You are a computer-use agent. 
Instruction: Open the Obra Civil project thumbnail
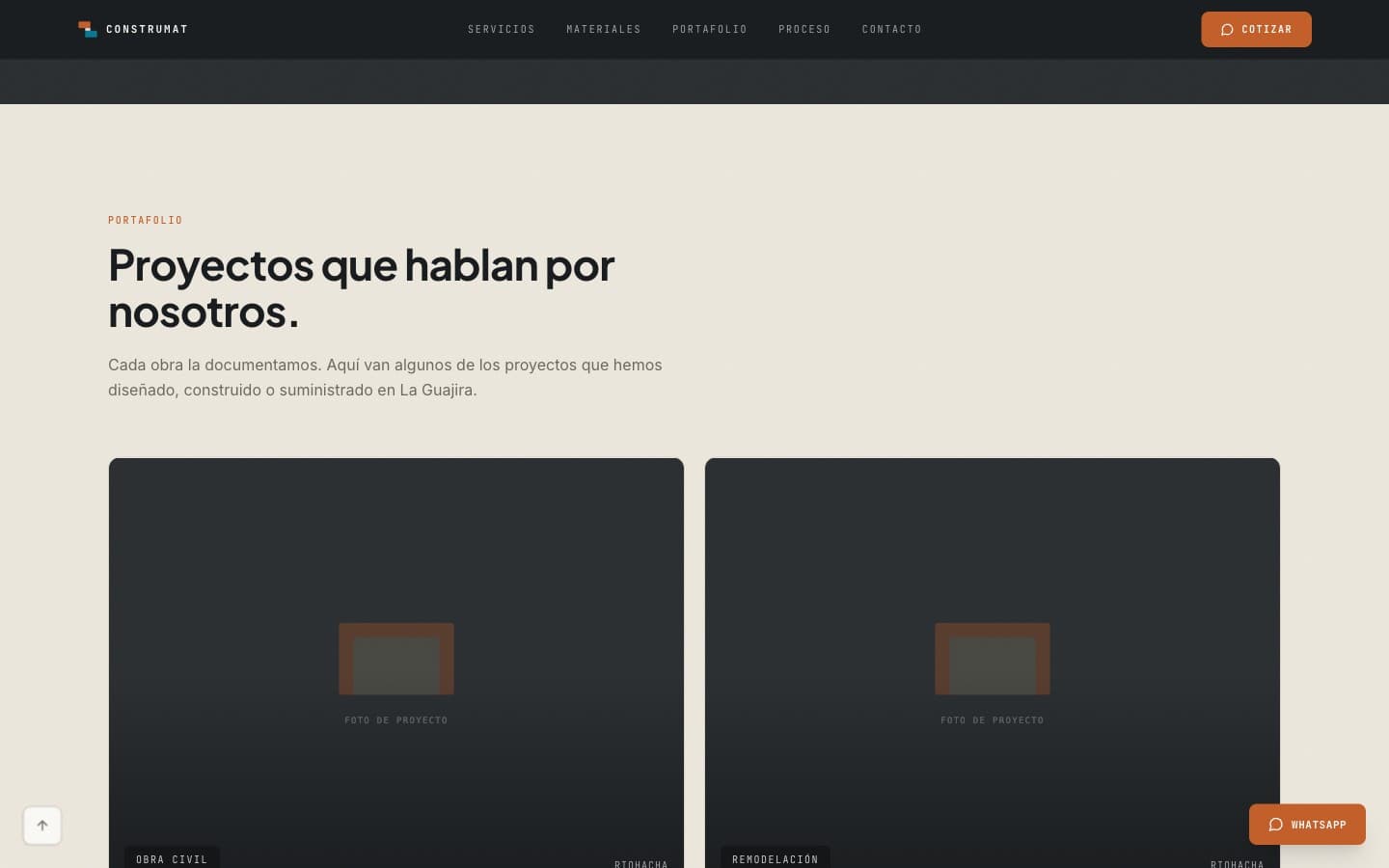point(396,664)
